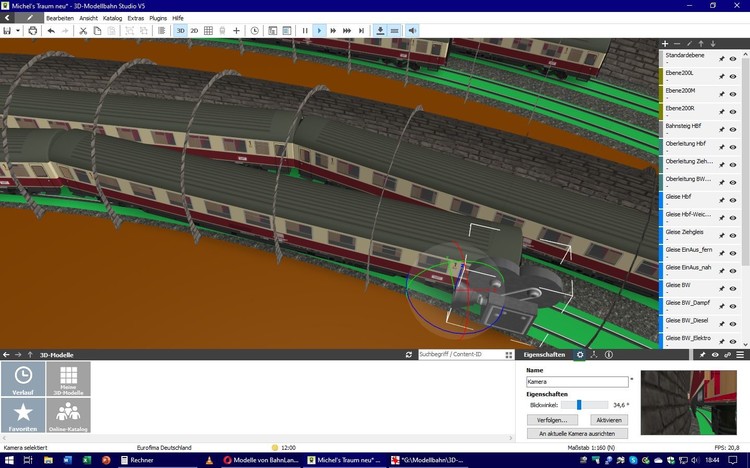
Task: Undo the last action
Action: click(51, 31)
